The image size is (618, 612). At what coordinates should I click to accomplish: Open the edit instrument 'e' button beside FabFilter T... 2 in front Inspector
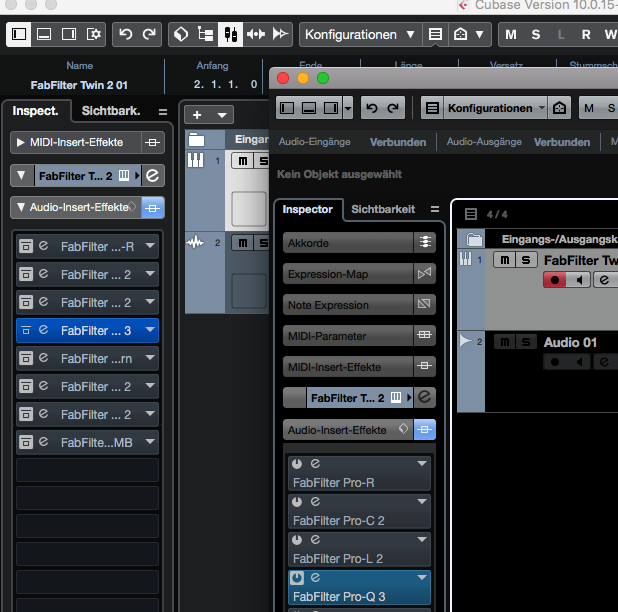pyautogui.click(x=425, y=398)
